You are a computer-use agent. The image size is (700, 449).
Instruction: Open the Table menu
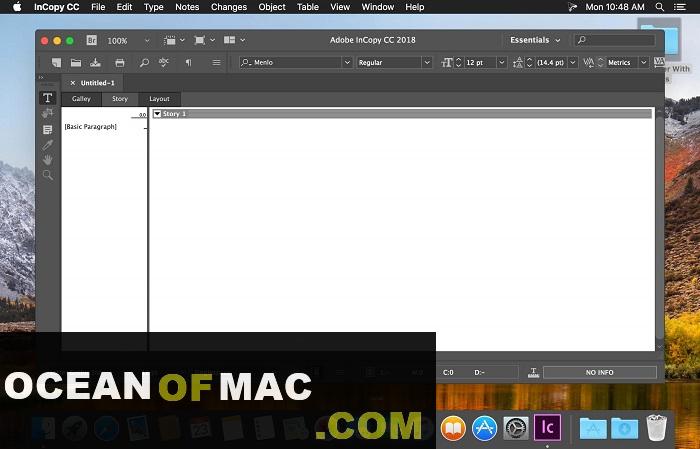pyautogui.click(x=308, y=7)
